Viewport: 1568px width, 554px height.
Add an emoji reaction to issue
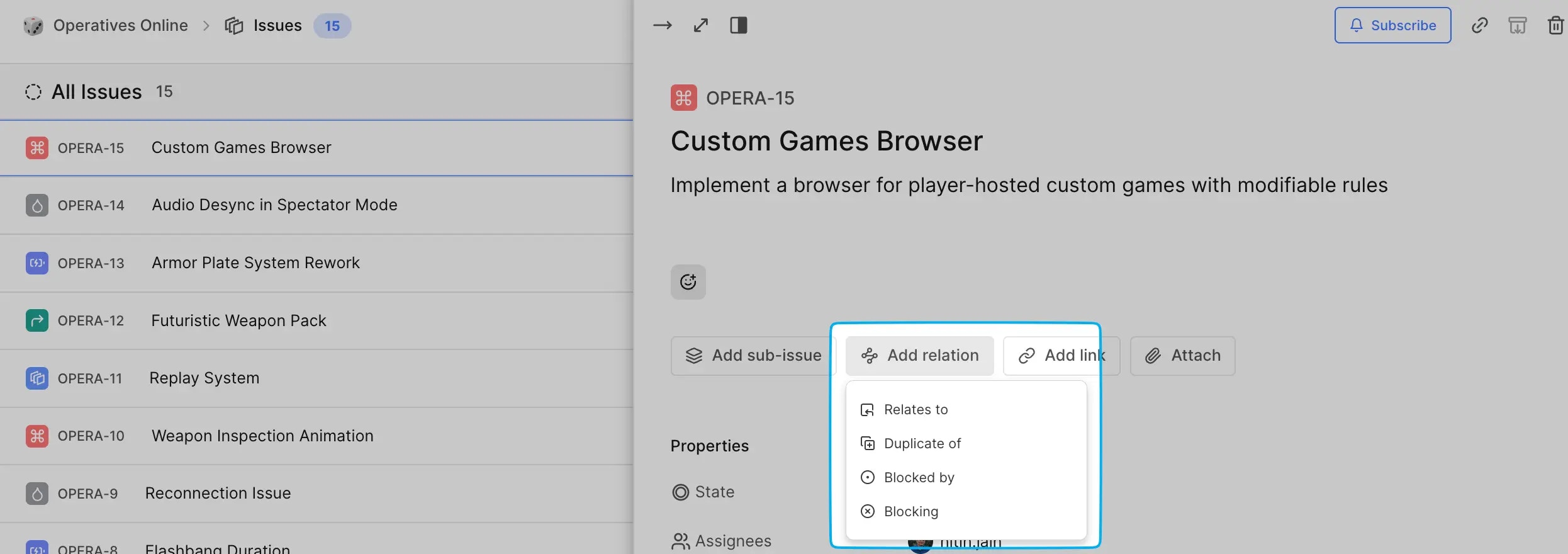(688, 282)
